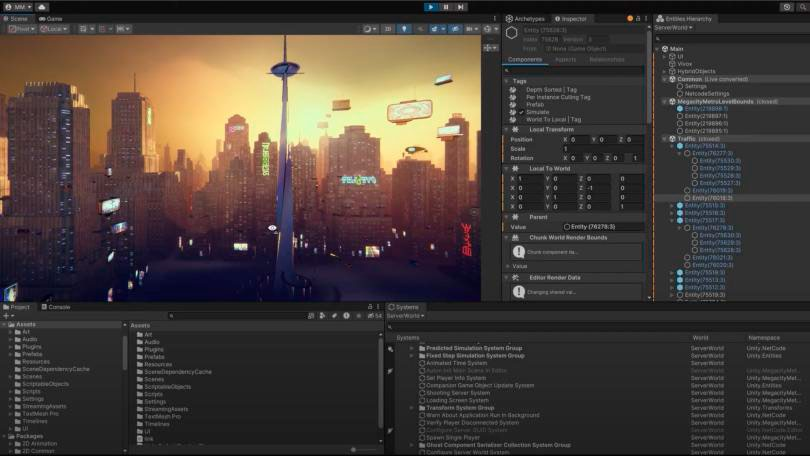The height and width of the screenshot is (456, 810).
Task: Click the orange data mode indicator in Inspector
Action: tap(630, 19)
